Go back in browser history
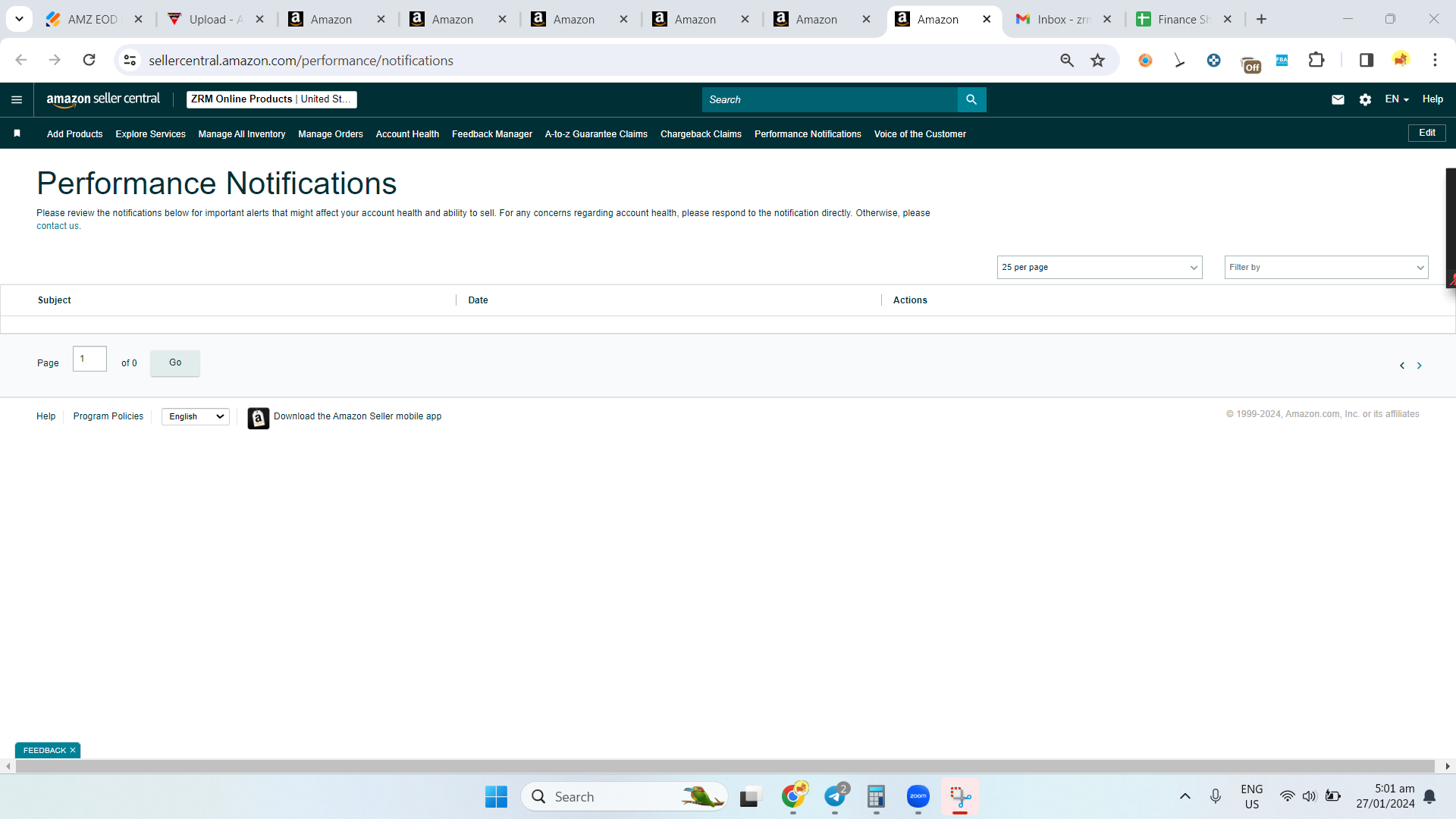 point(20,60)
